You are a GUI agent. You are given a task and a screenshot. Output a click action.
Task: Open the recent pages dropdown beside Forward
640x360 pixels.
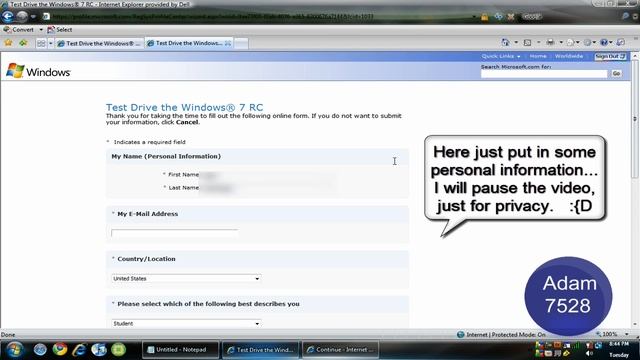[x=33, y=17]
